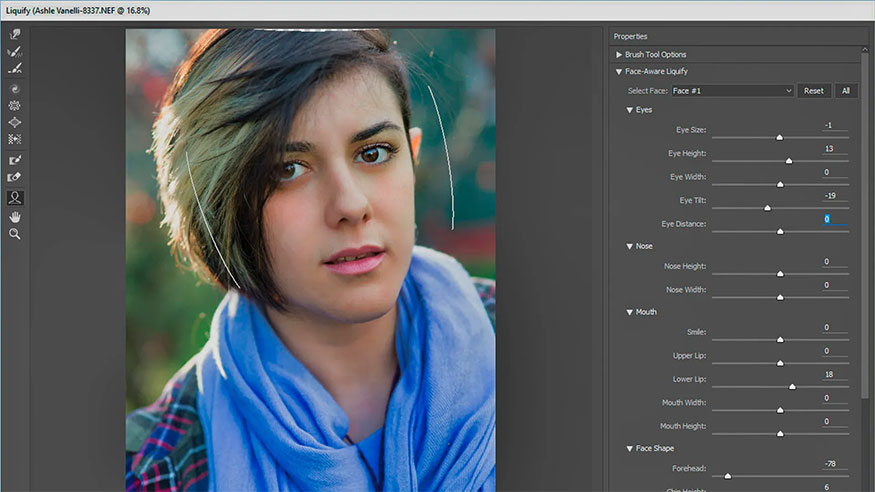Select the Hand tool
875x492 pixels.
pos(15,216)
